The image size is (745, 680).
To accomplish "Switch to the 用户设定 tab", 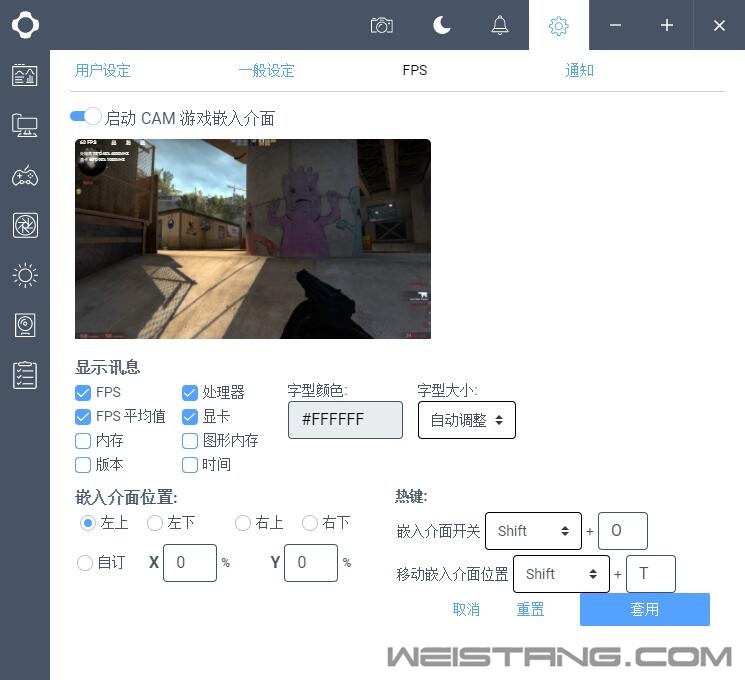I will pyautogui.click(x=103, y=71).
